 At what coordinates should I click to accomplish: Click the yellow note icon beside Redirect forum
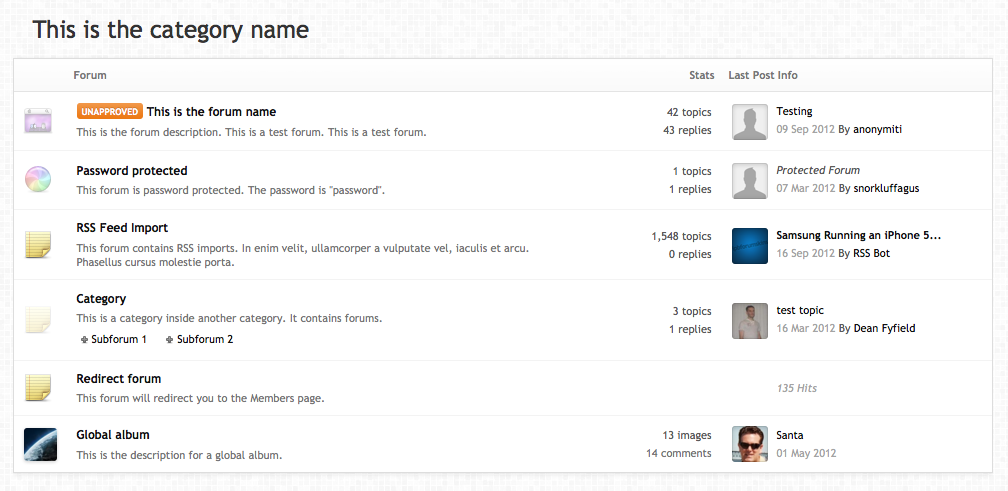coord(38,388)
